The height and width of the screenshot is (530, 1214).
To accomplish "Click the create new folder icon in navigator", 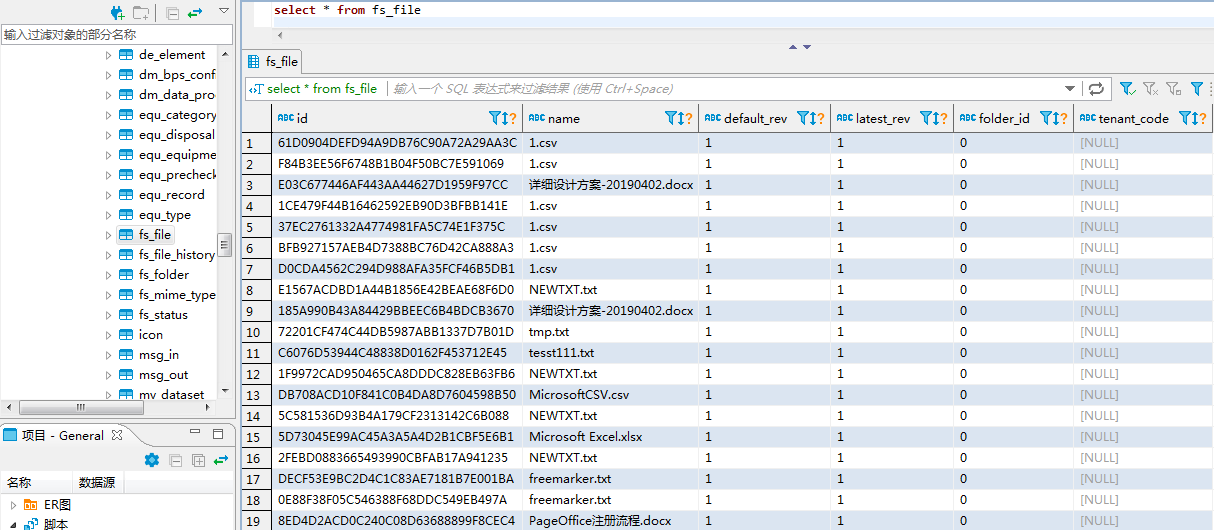I will (142, 12).
